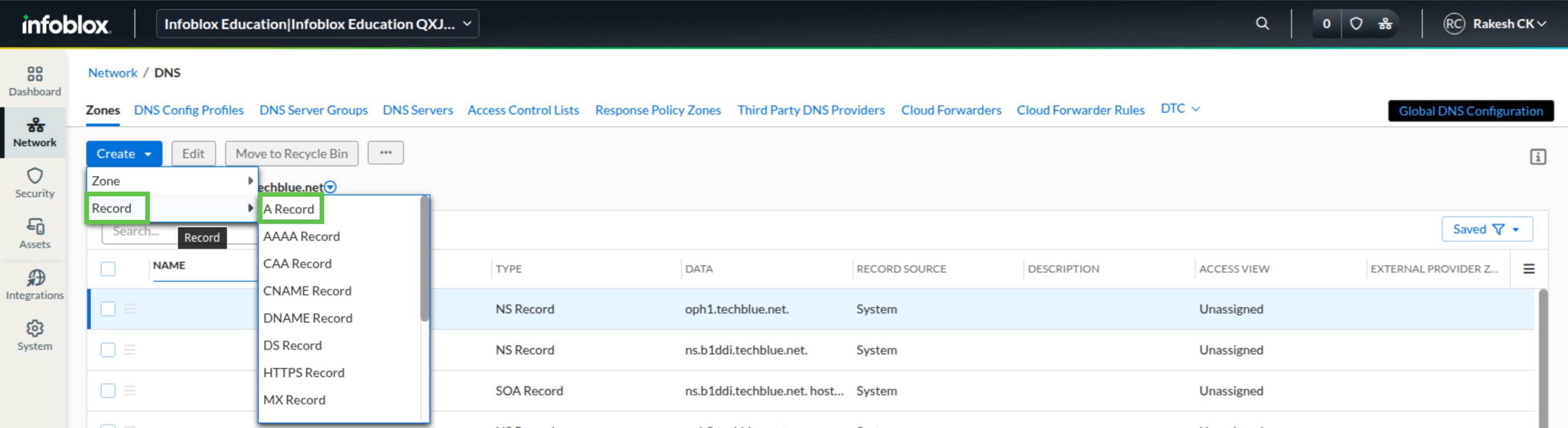Toggle the select-all checkbox in header
1568x428 pixels.
(x=108, y=269)
